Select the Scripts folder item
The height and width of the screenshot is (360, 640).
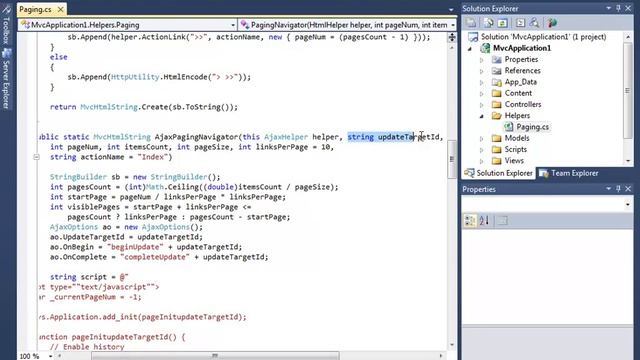click(x=516, y=149)
